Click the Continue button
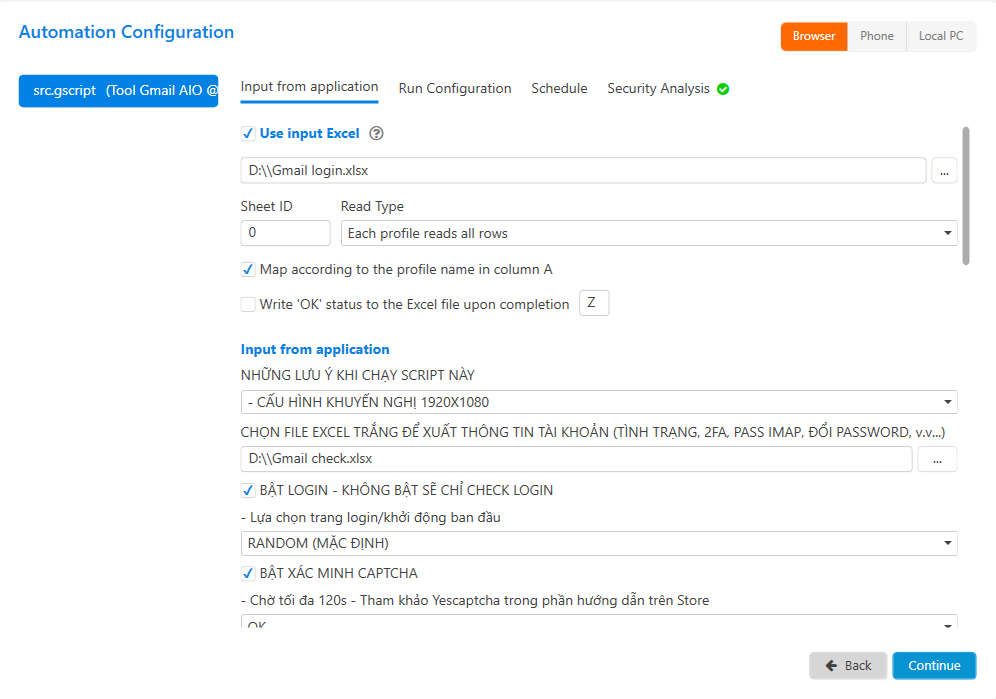Viewport: 996px width, 699px height. tap(934, 665)
